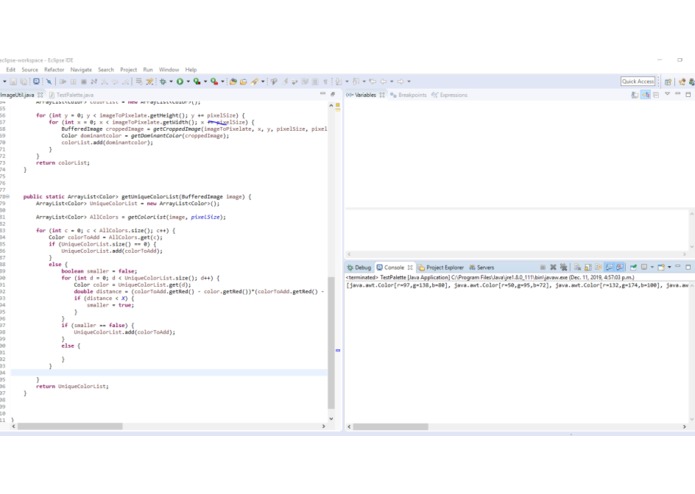Click the Open Perspective icon
The height and width of the screenshot is (494, 695).
pyautogui.click(x=668, y=82)
